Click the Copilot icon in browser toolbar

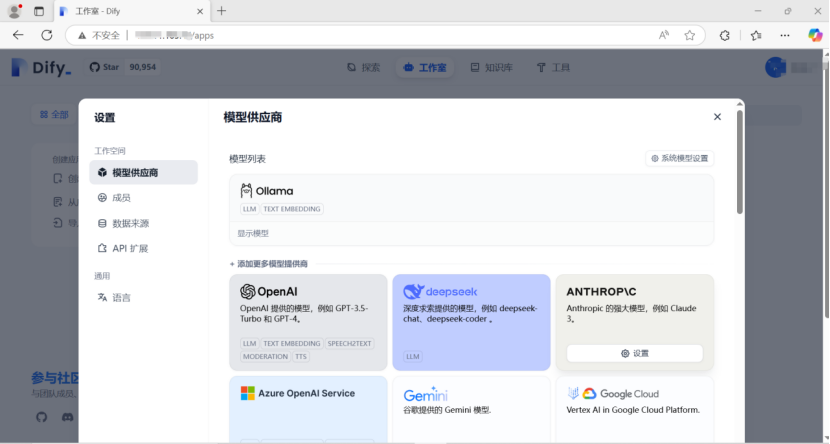tap(815, 35)
